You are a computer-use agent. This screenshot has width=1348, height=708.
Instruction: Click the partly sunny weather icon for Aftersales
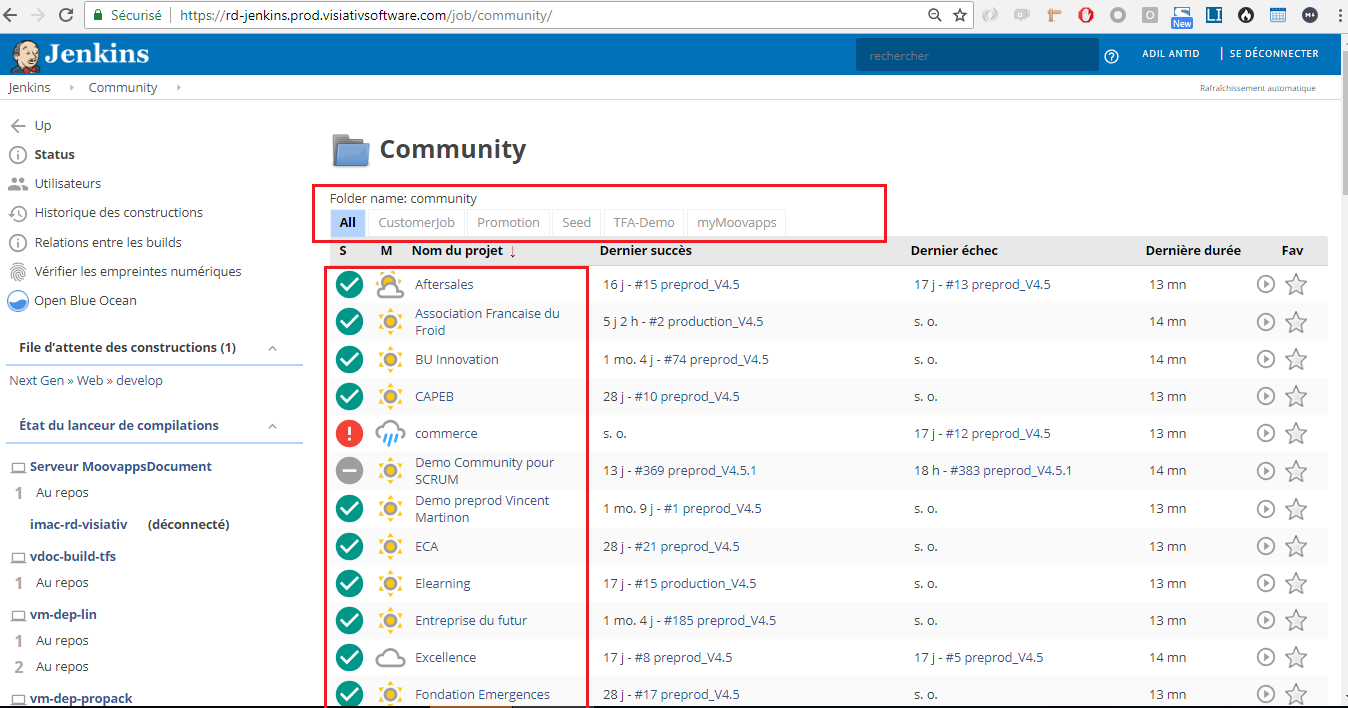389,285
